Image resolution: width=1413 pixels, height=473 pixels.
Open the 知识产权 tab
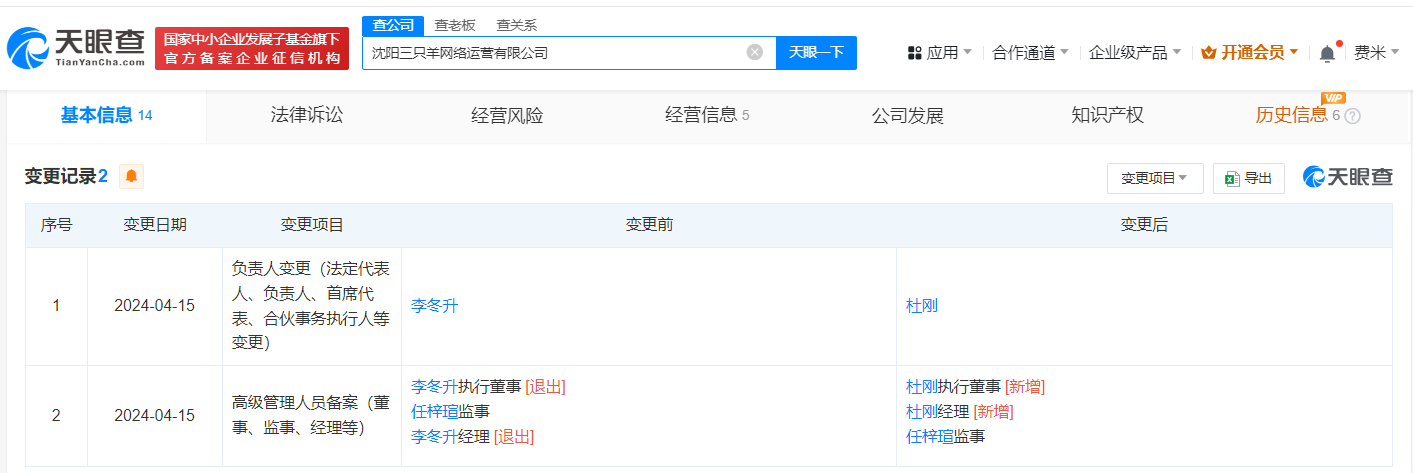(x=1107, y=115)
